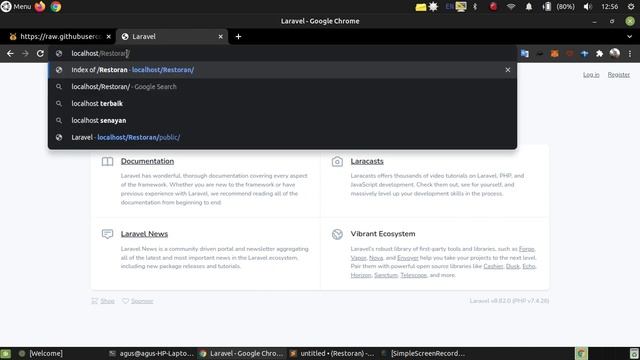Open the Telescope link
Image resolution: width=640 pixels, height=360 pixels.
(413, 276)
